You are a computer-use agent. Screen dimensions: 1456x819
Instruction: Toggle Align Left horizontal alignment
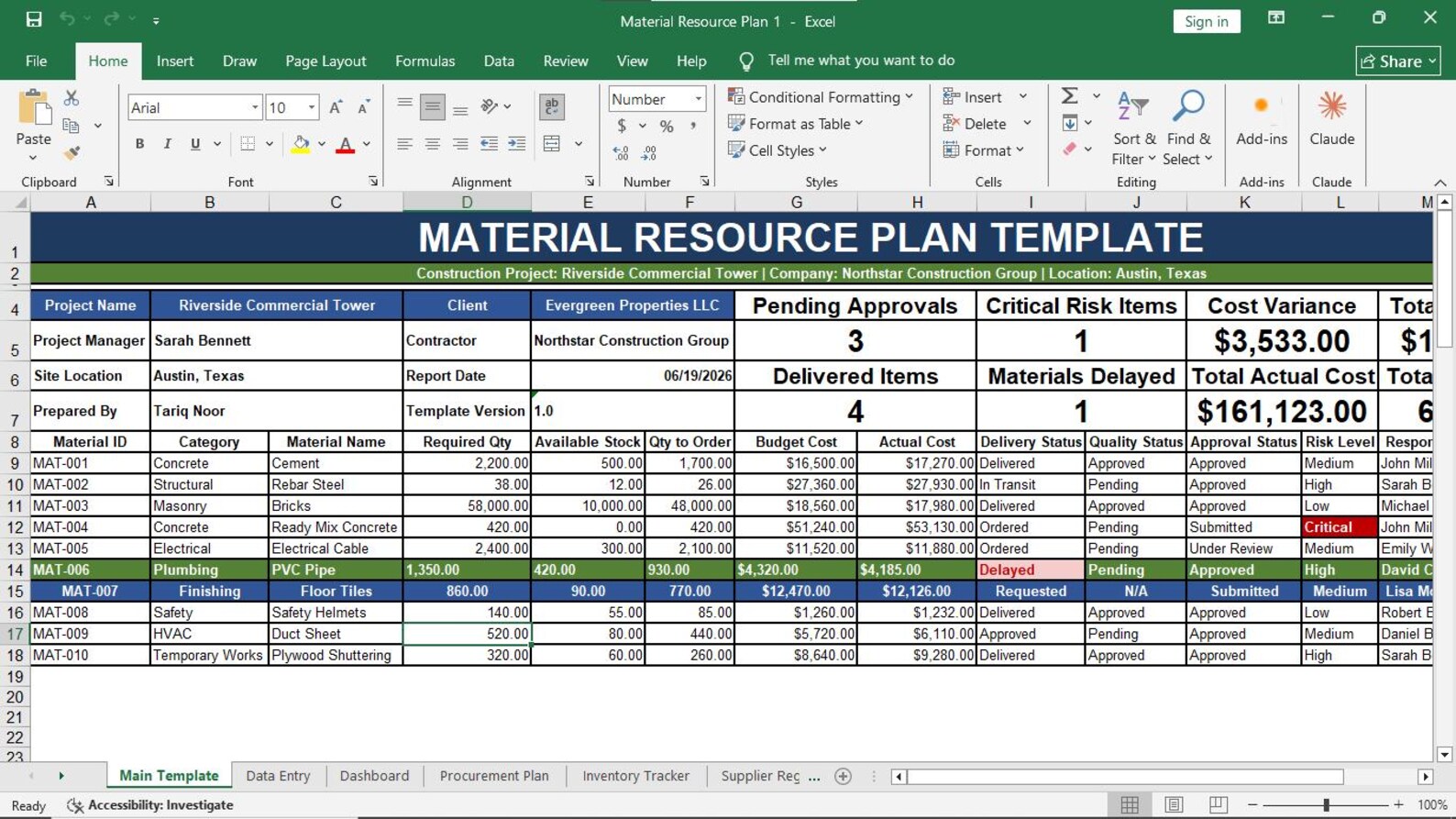[x=404, y=144]
